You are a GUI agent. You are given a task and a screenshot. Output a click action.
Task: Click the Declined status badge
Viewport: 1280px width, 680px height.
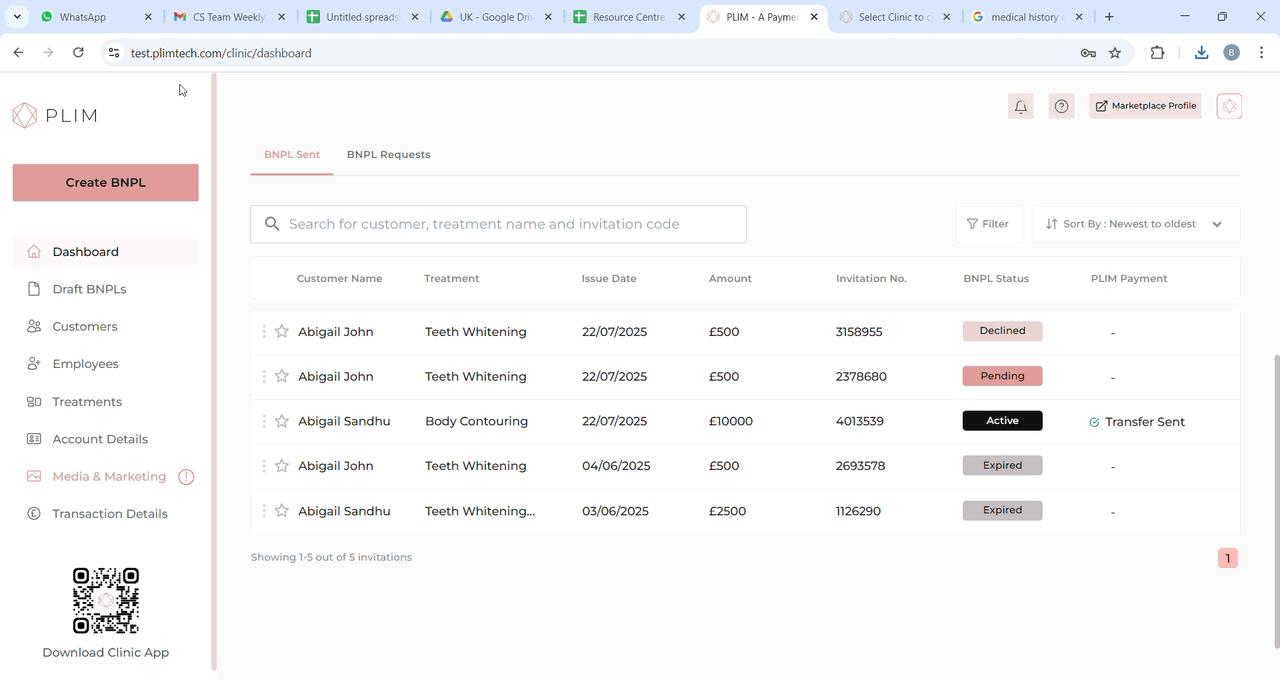pyautogui.click(x=1003, y=331)
